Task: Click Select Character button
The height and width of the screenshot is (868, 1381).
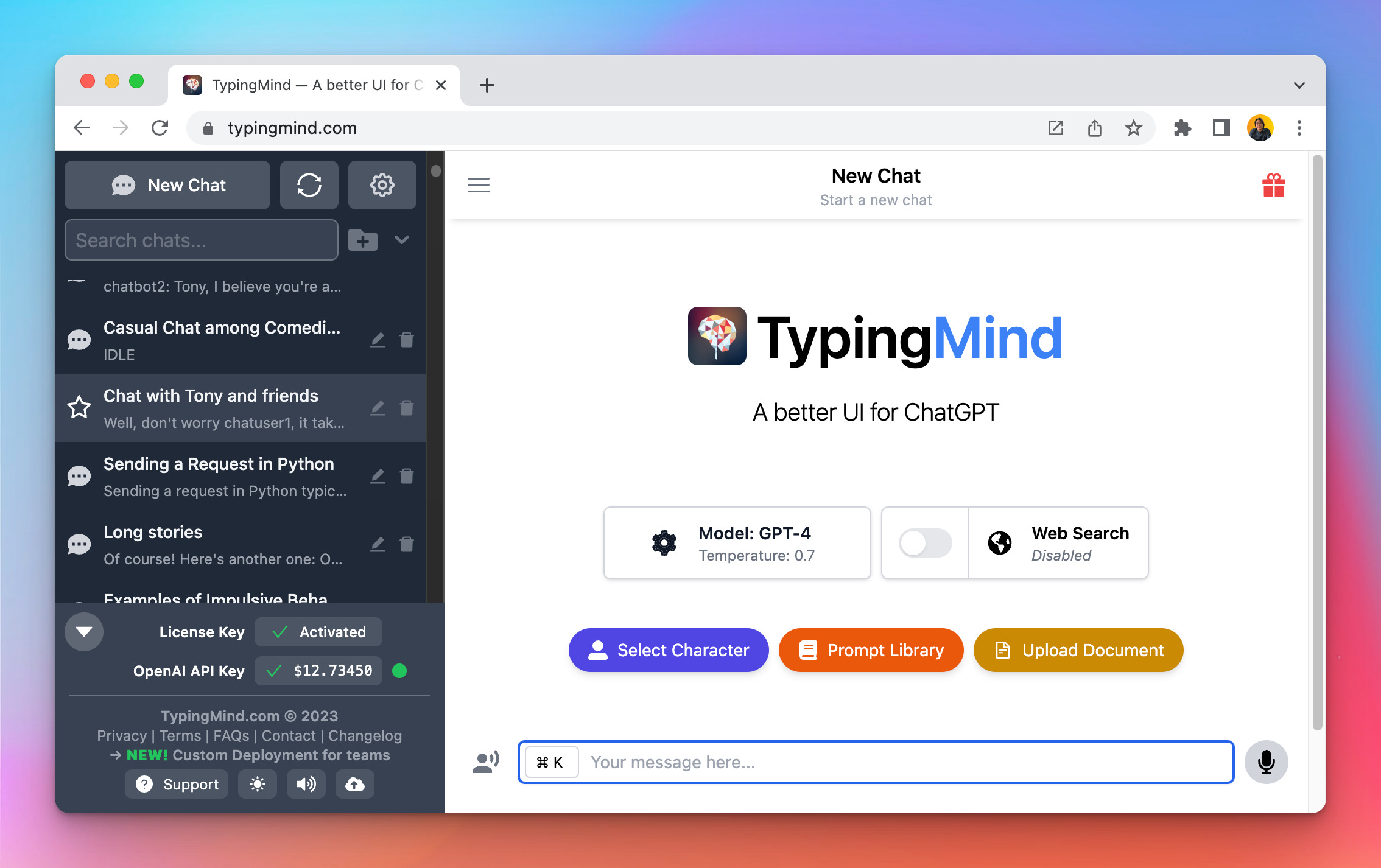Action: pos(669,650)
